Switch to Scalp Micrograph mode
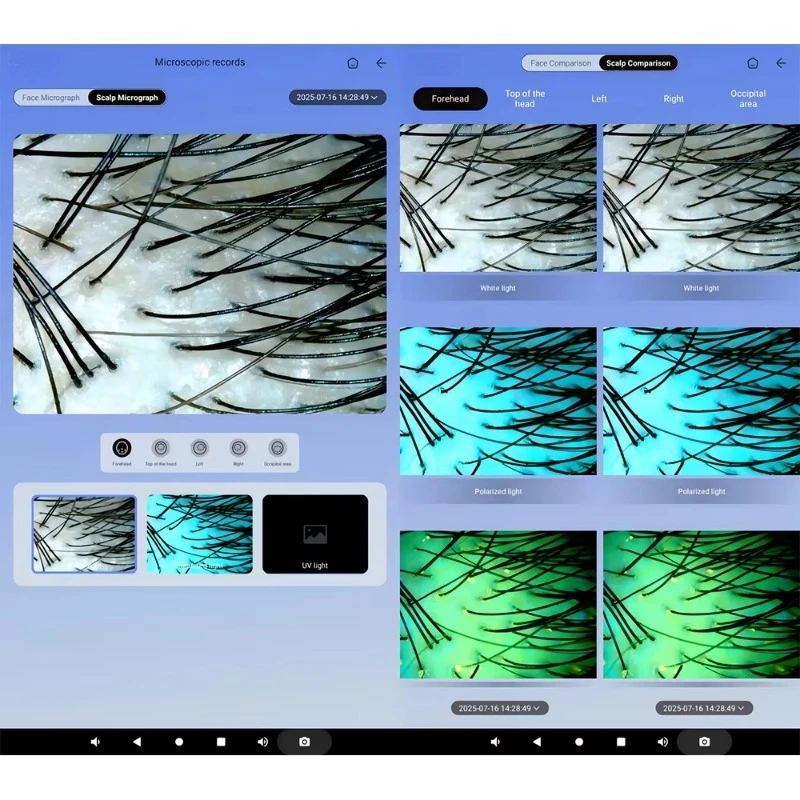800x800 pixels. (127, 97)
